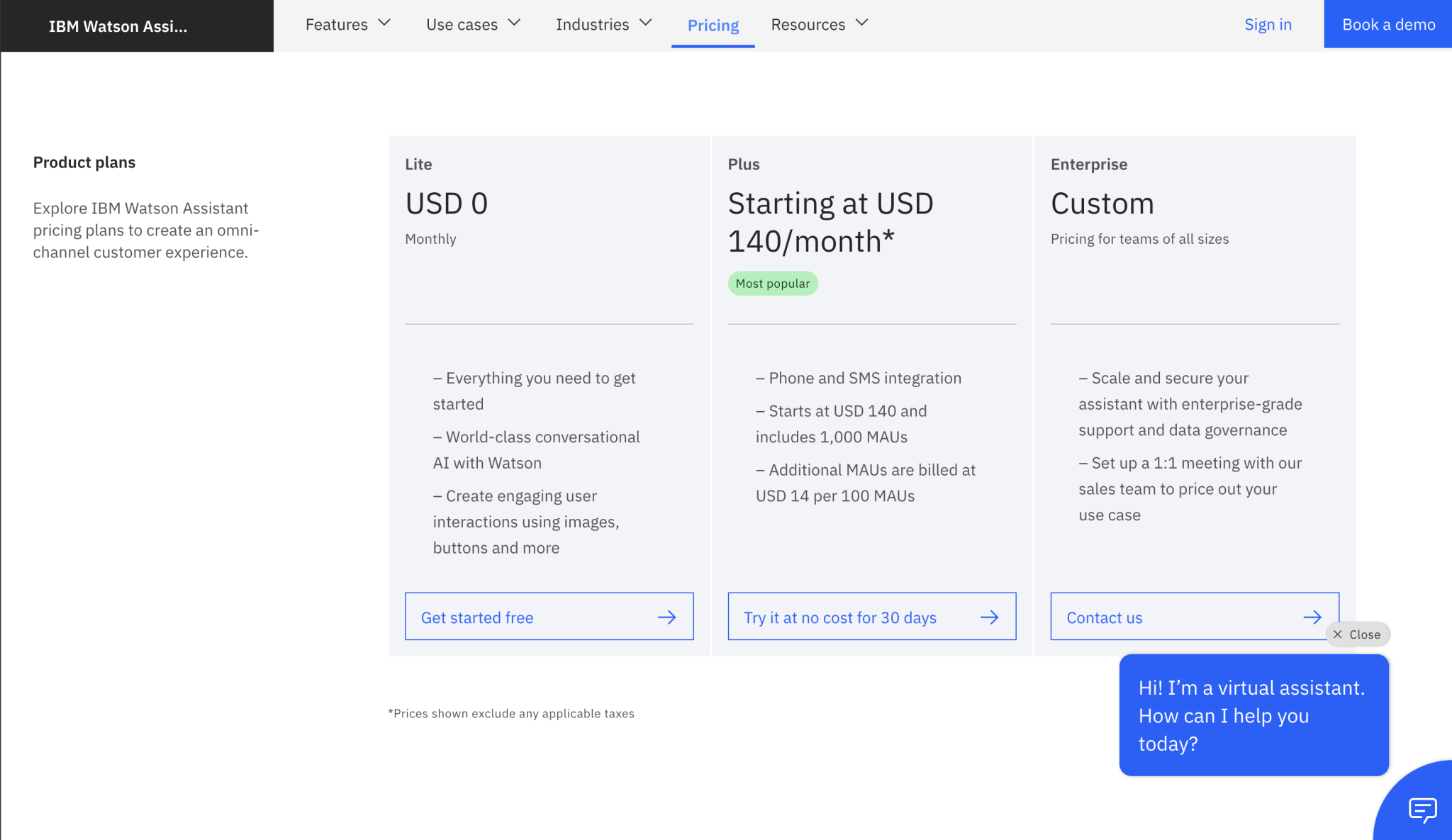
Task: Click arrow icon on 30 days trial button
Action: [989, 617]
